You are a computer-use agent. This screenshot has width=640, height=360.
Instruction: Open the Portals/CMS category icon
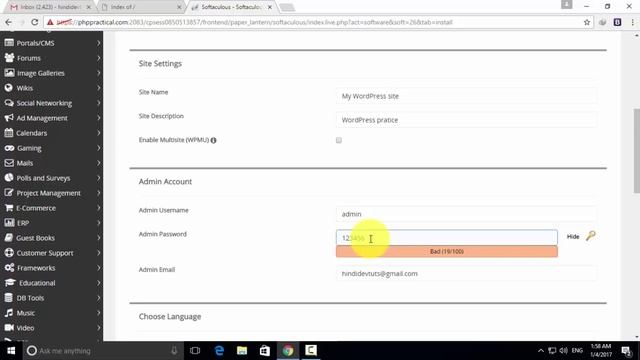point(9,43)
